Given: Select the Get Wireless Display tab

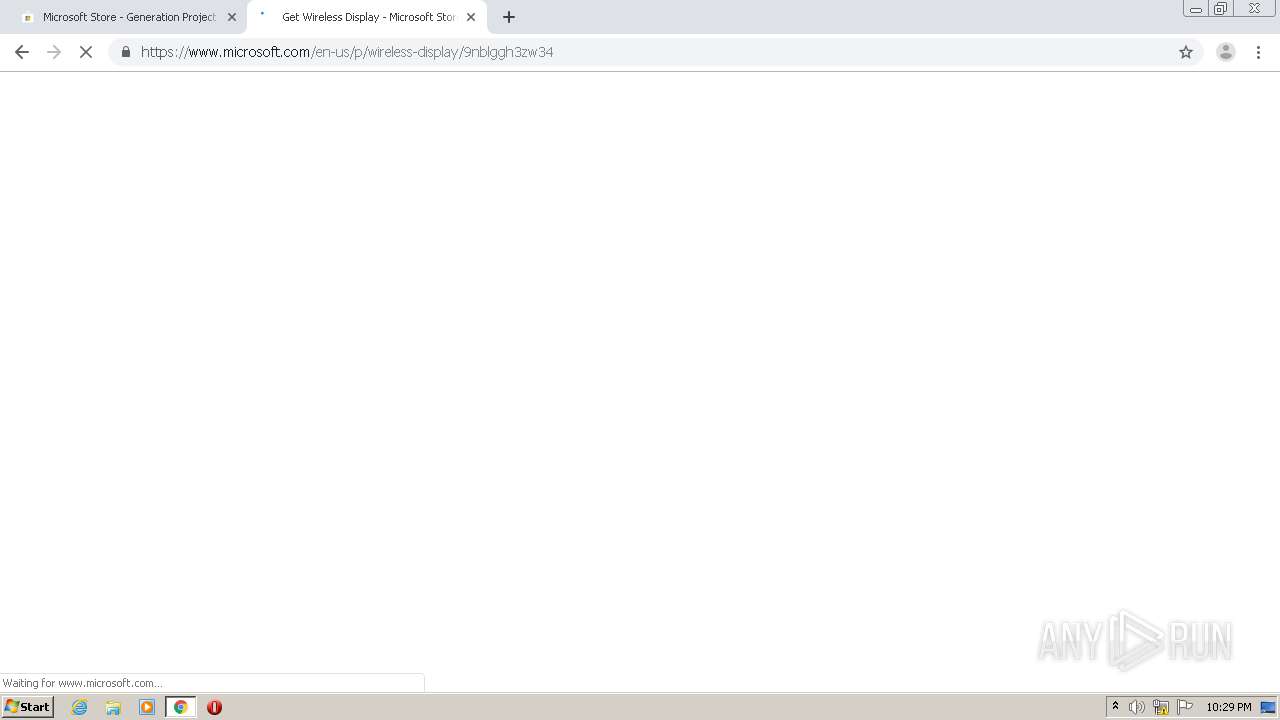Looking at the screenshot, I should click(367, 17).
